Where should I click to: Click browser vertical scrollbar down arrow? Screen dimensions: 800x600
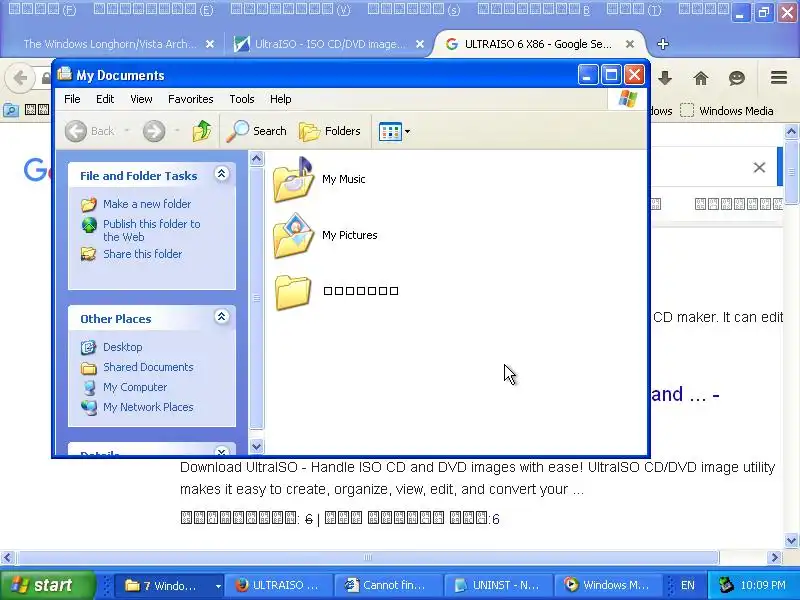coord(791,540)
